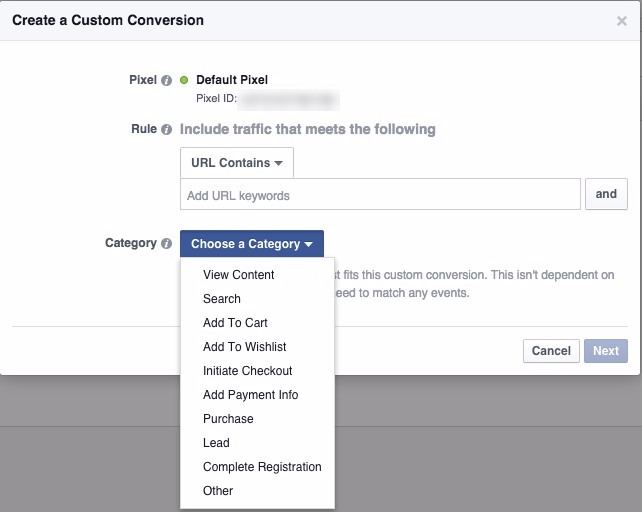642x512 pixels.
Task: Choose Add To Wishlist category
Action: tap(257, 347)
